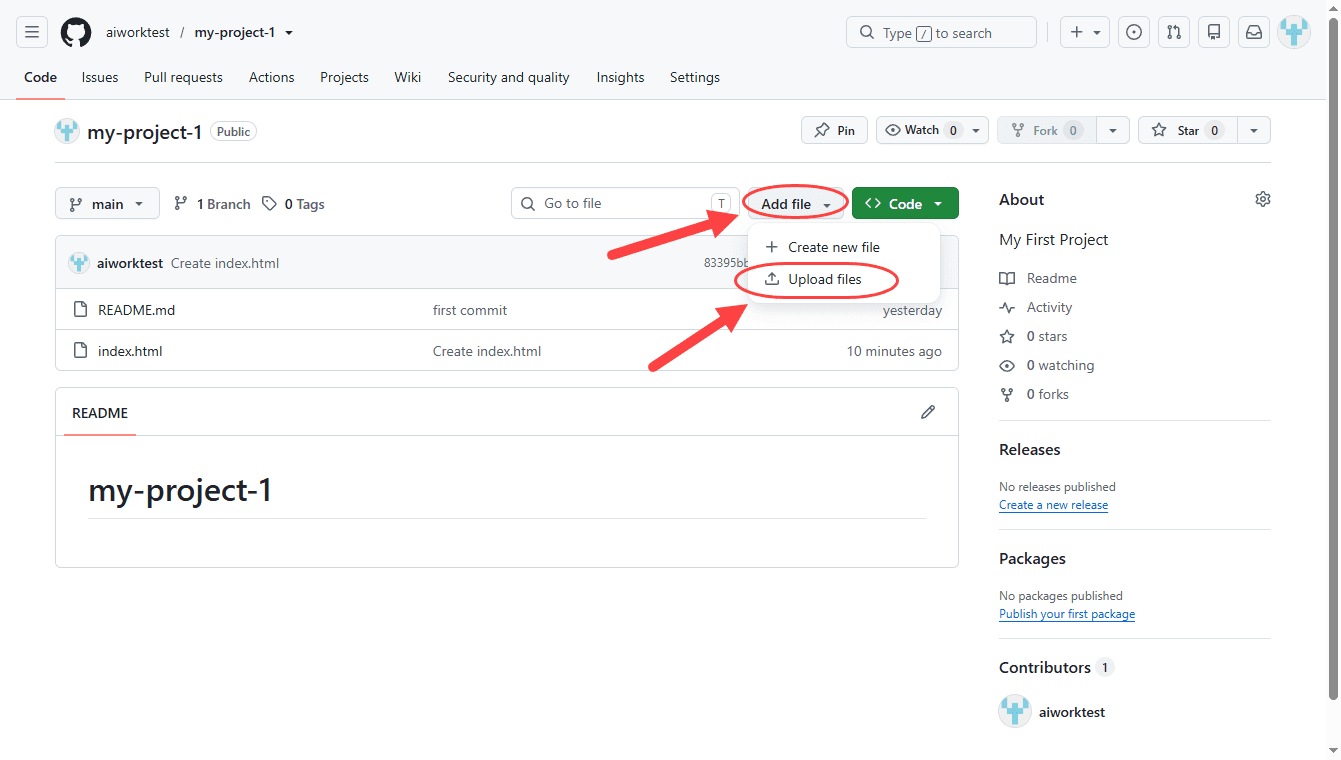Open the create new plus dropdown
Screen dimensions: 1341x760
[1085, 33]
